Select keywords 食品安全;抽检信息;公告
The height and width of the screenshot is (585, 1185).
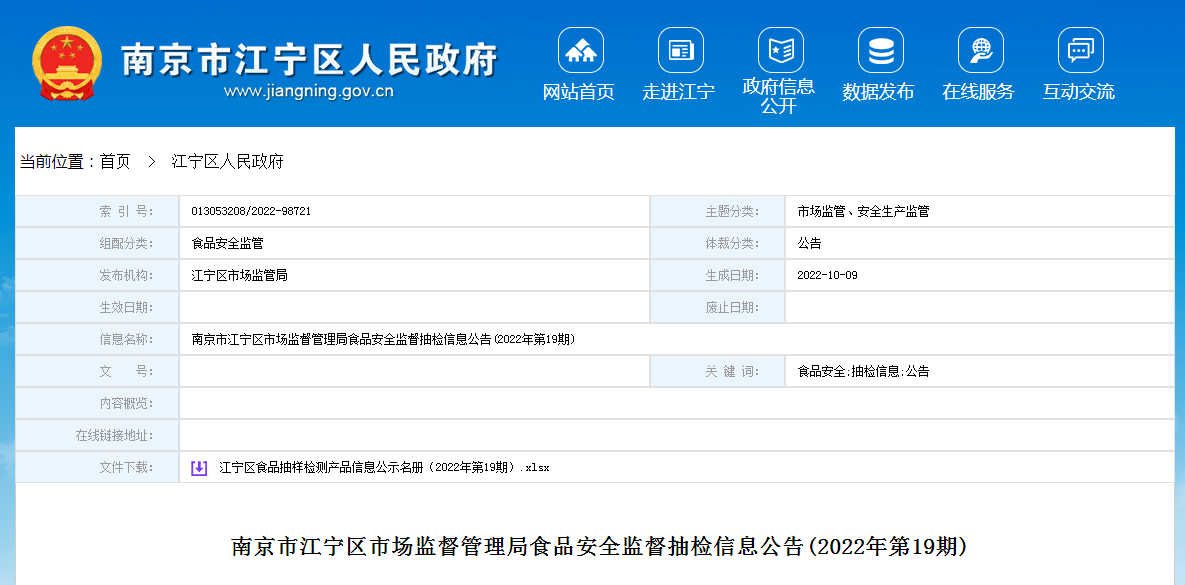point(863,371)
